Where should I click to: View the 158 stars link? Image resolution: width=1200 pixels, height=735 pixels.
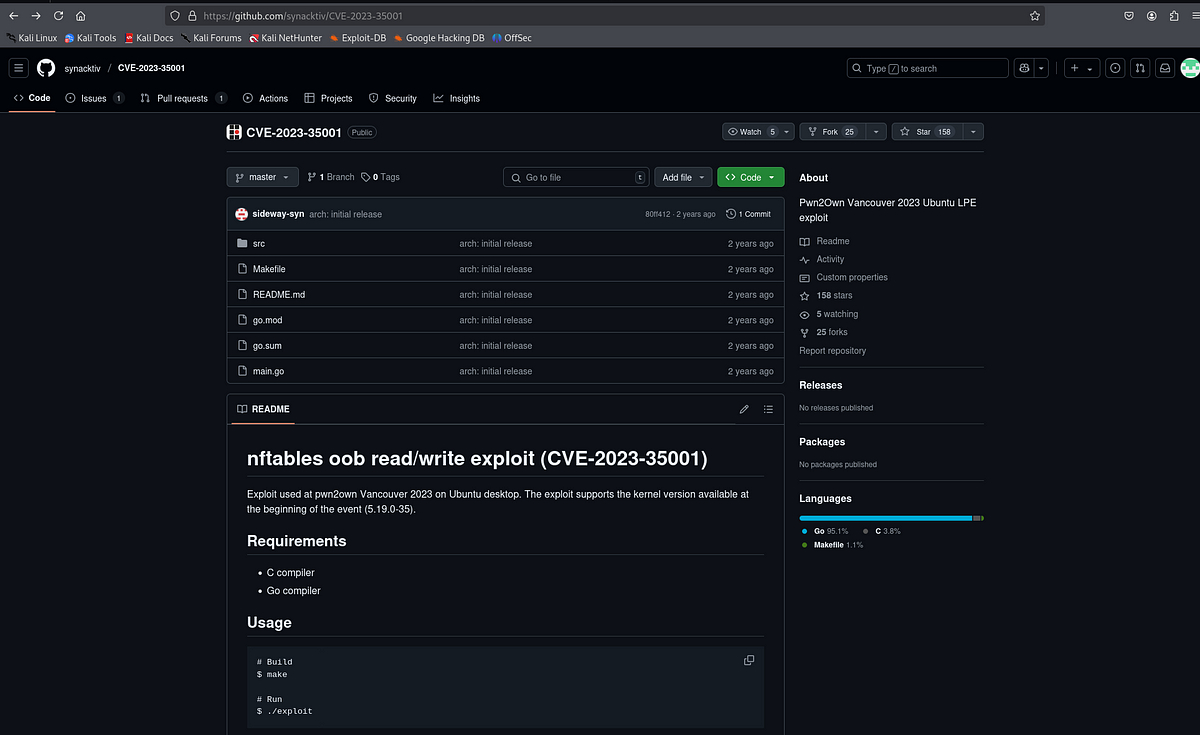click(826, 296)
